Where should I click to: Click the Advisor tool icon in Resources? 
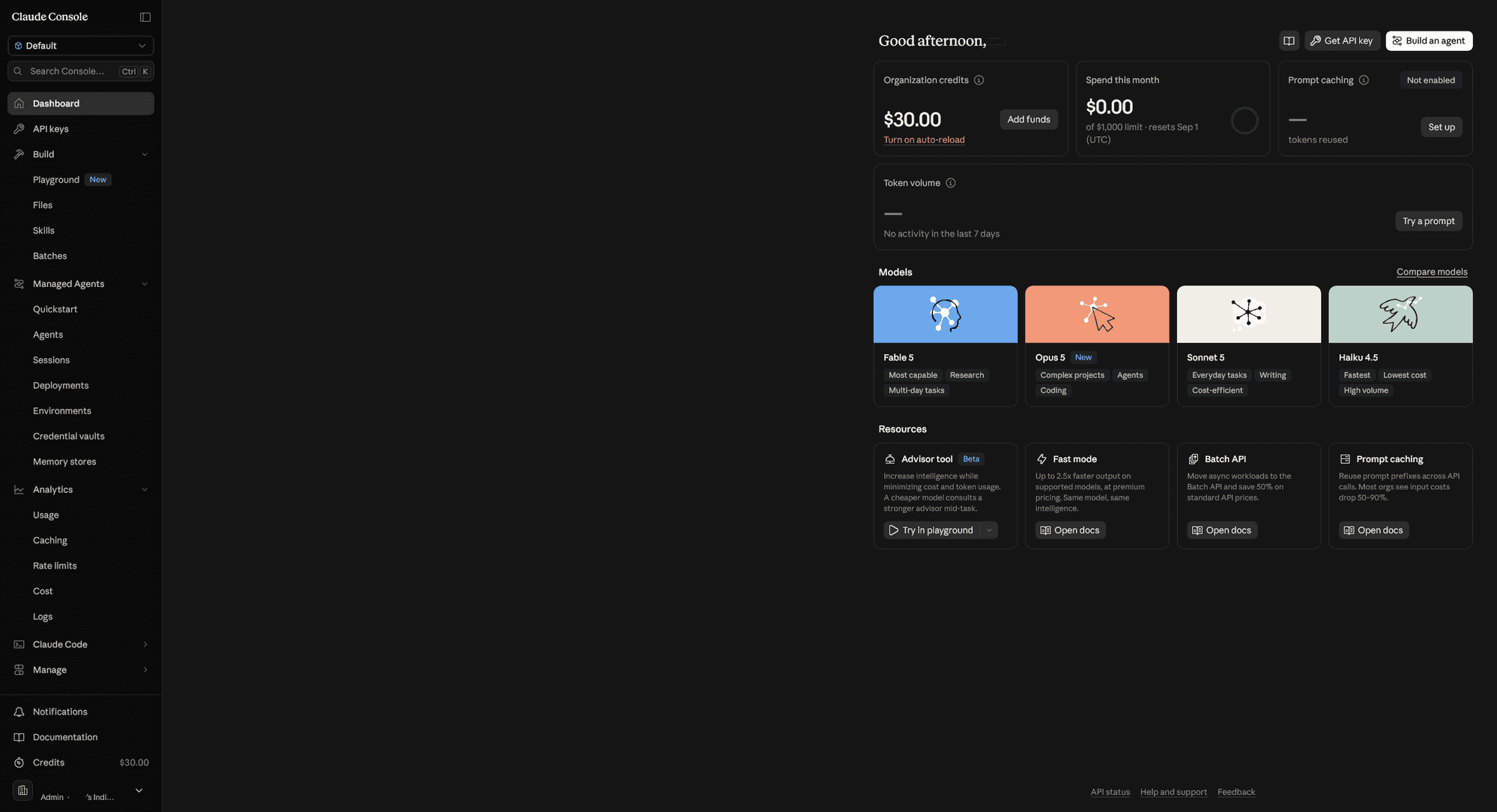click(x=890, y=459)
